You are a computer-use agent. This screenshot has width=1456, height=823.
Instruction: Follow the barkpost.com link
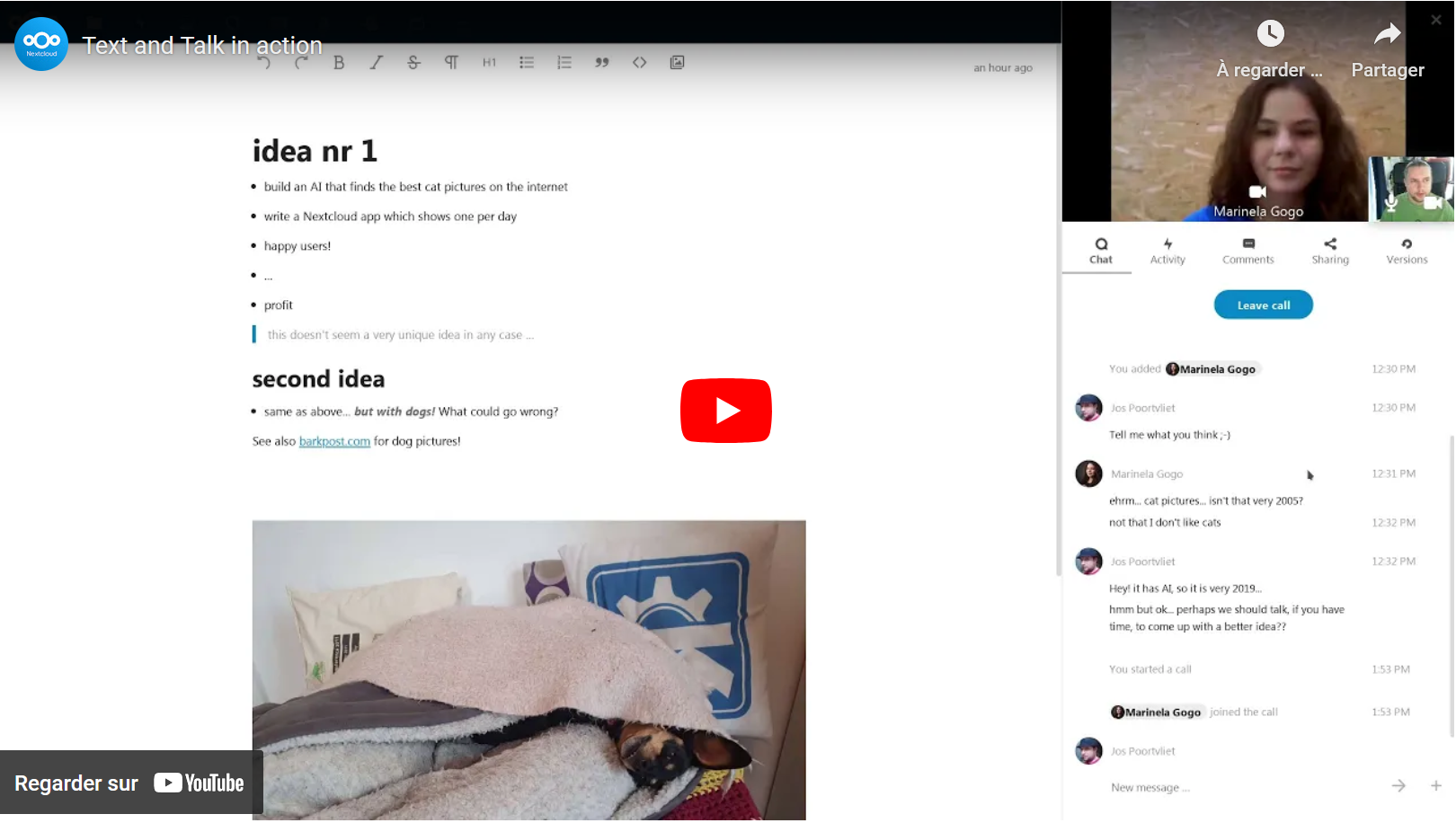click(x=334, y=441)
